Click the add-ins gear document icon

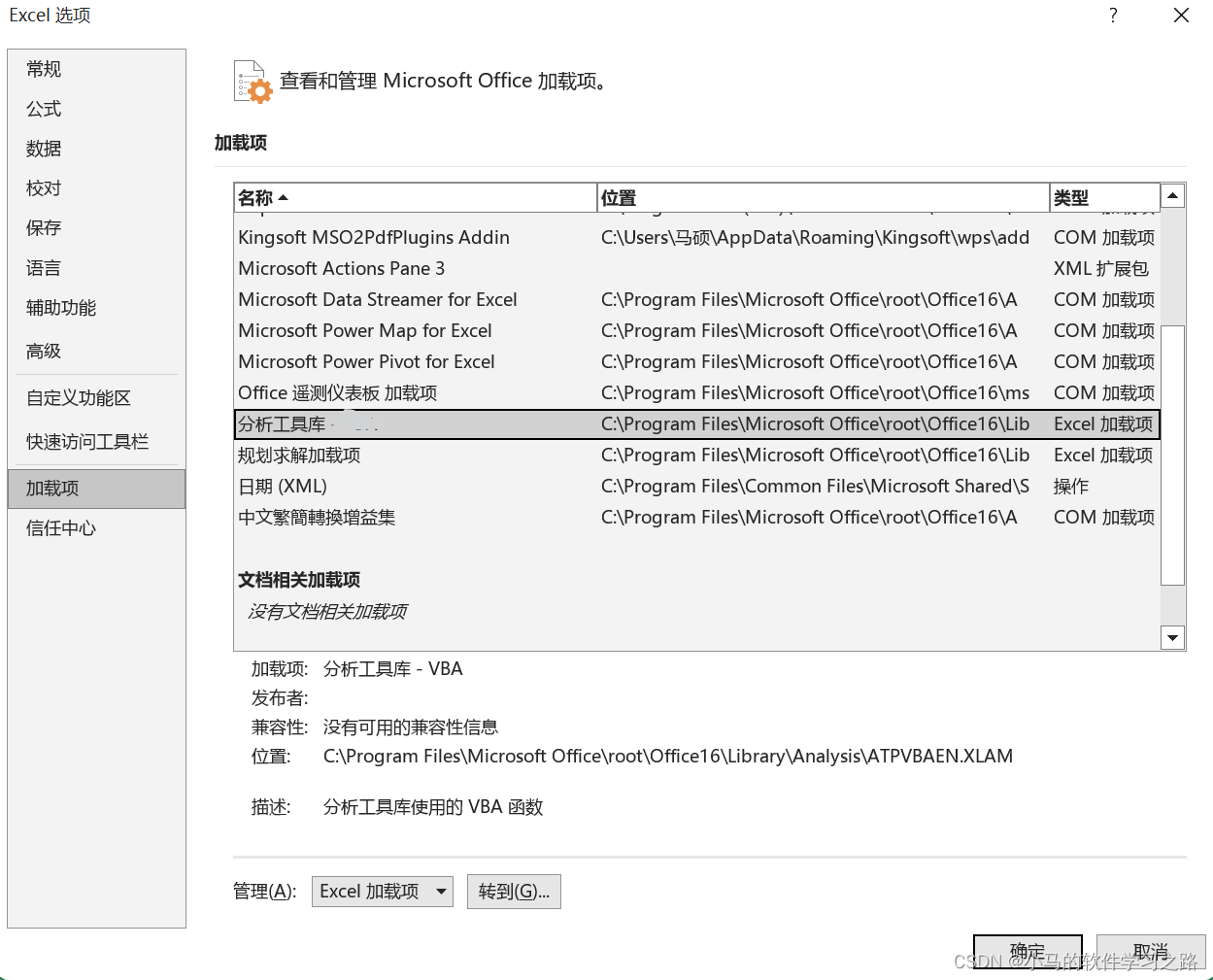pos(253,82)
